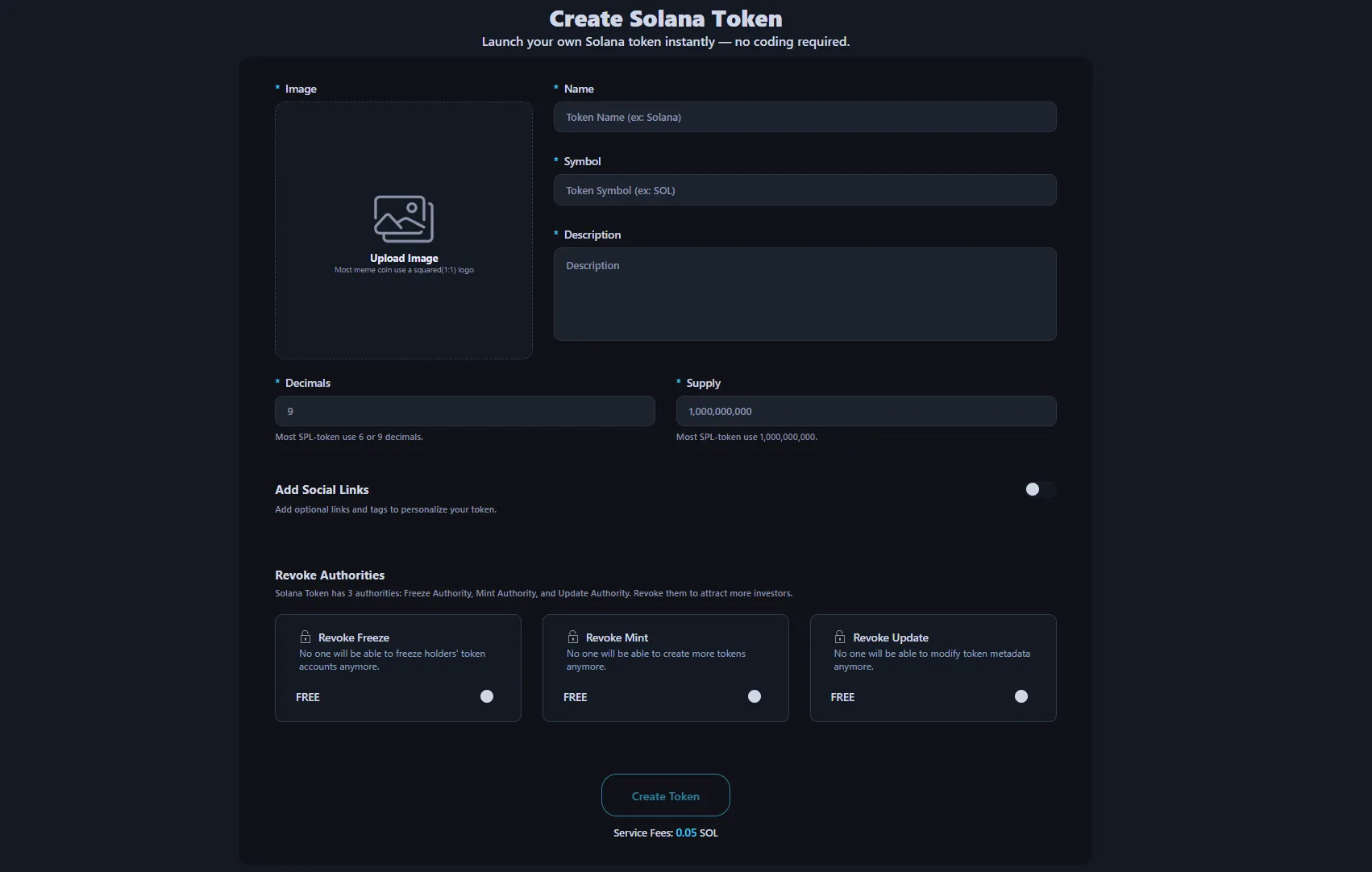Select the Revoke Mint card
1372x872 pixels.
665,668
